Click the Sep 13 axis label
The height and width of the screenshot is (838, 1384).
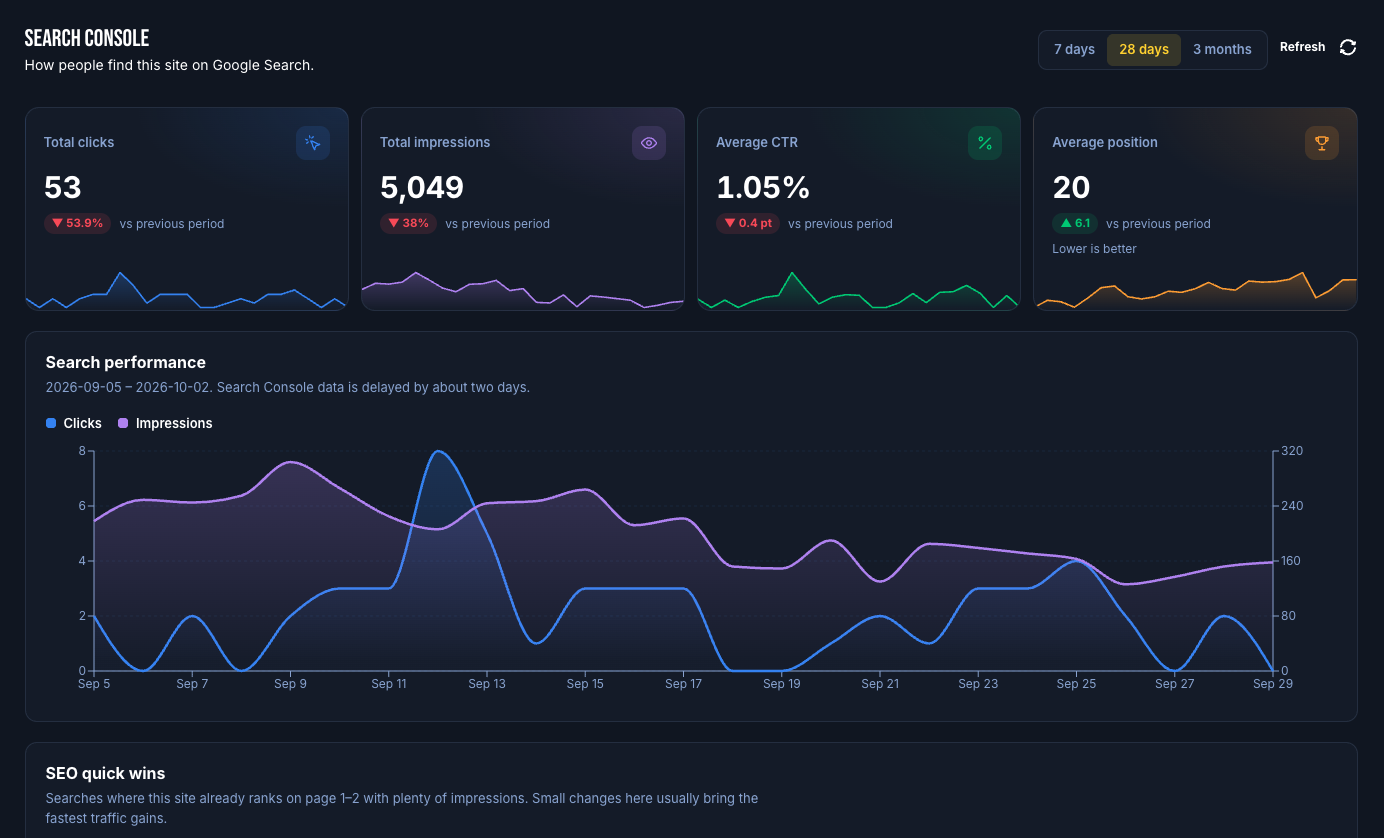coord(487,685)
